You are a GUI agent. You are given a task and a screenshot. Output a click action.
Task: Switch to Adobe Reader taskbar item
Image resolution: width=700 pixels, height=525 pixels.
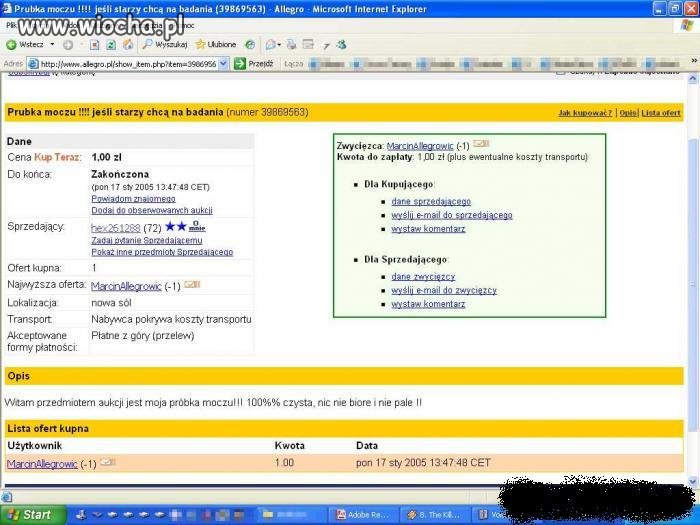(363, 515)
